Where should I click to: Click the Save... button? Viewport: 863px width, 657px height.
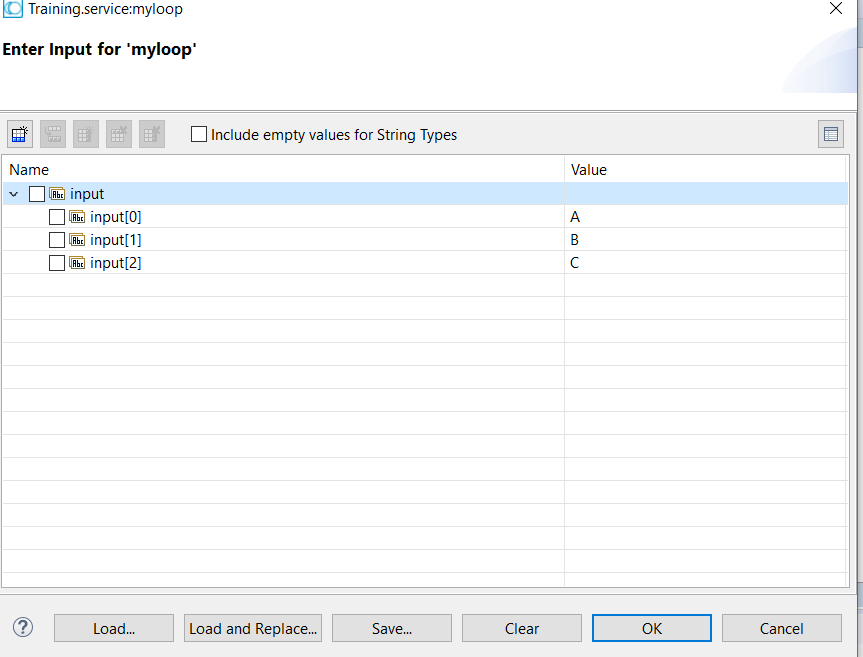392,628
